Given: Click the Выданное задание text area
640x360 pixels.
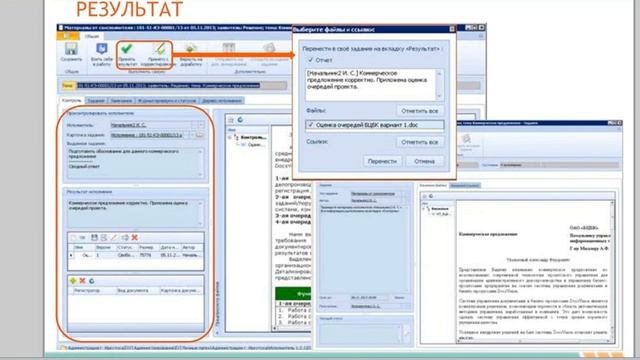Looking at the screenshot, I should 134,162.
